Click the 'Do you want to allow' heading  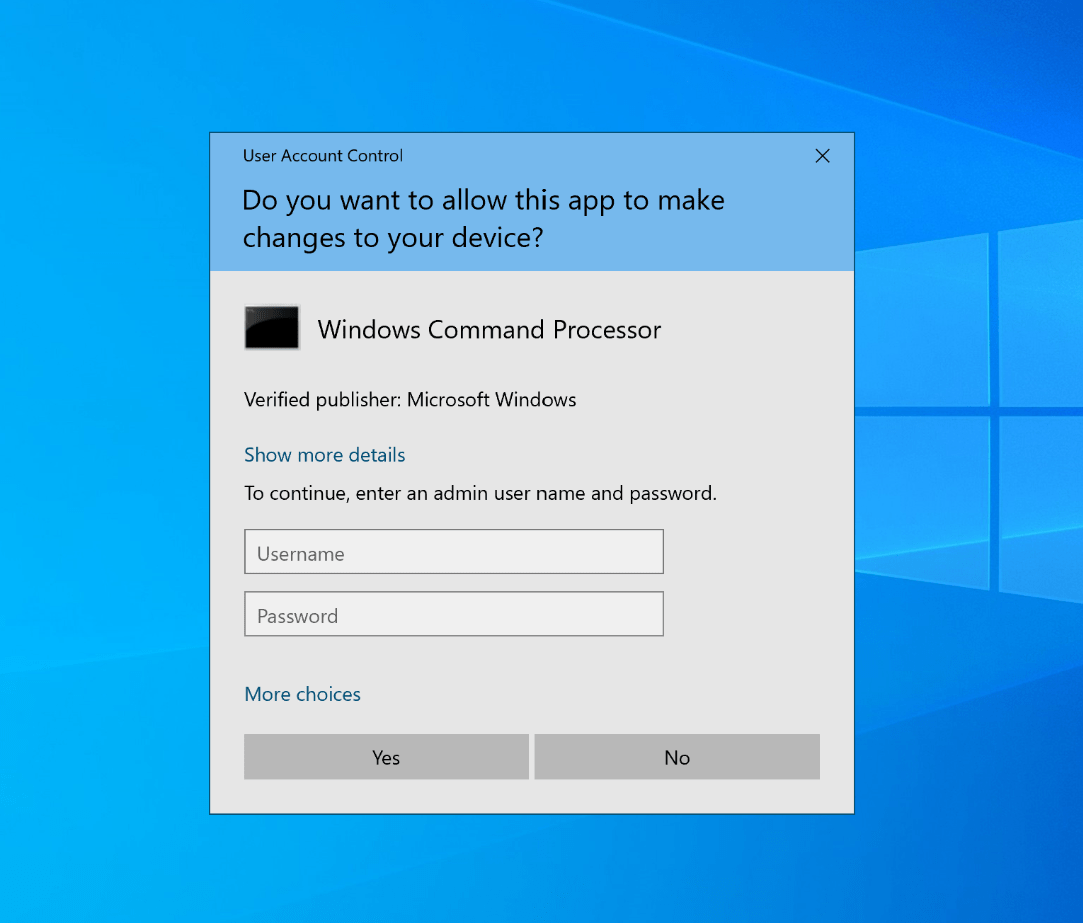(x=483, y=218)
